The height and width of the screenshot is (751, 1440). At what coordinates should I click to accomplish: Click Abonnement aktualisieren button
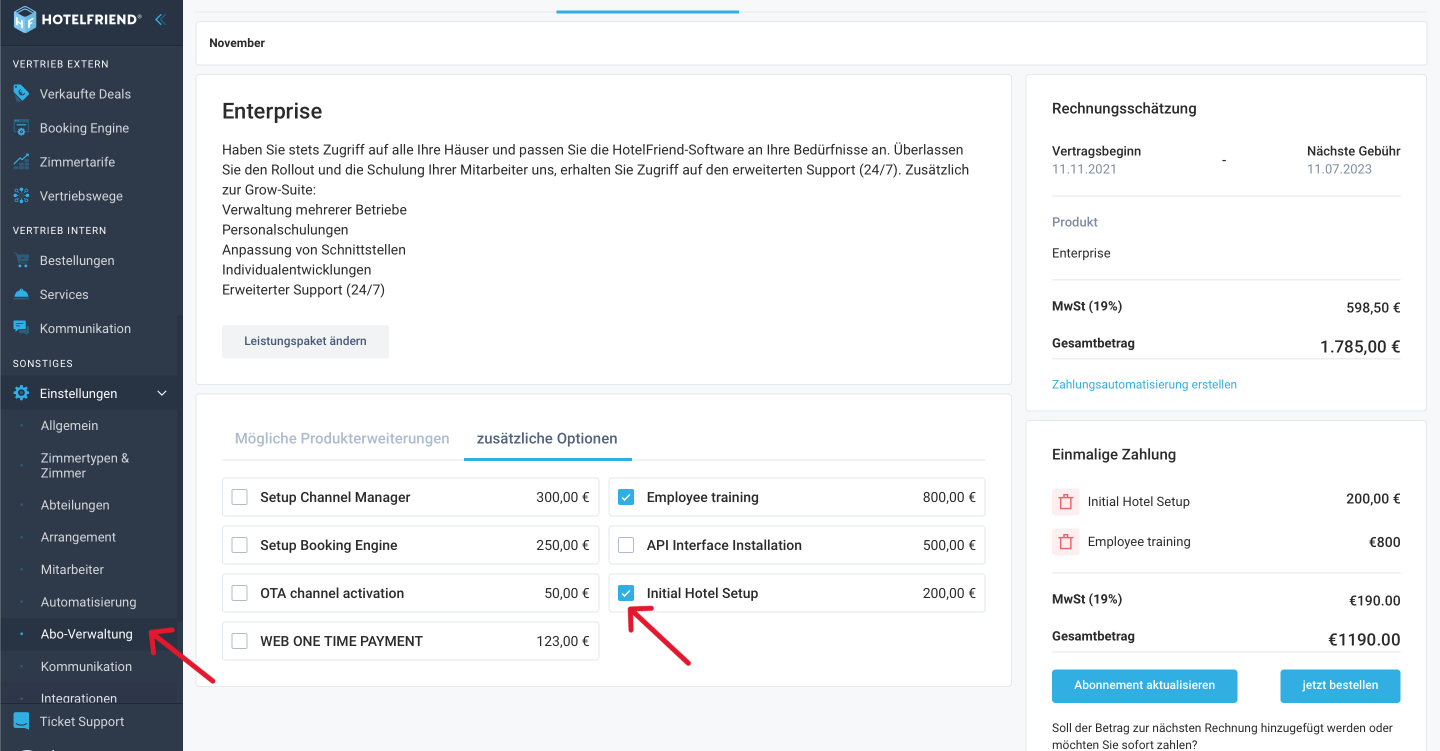[1144, 686]
